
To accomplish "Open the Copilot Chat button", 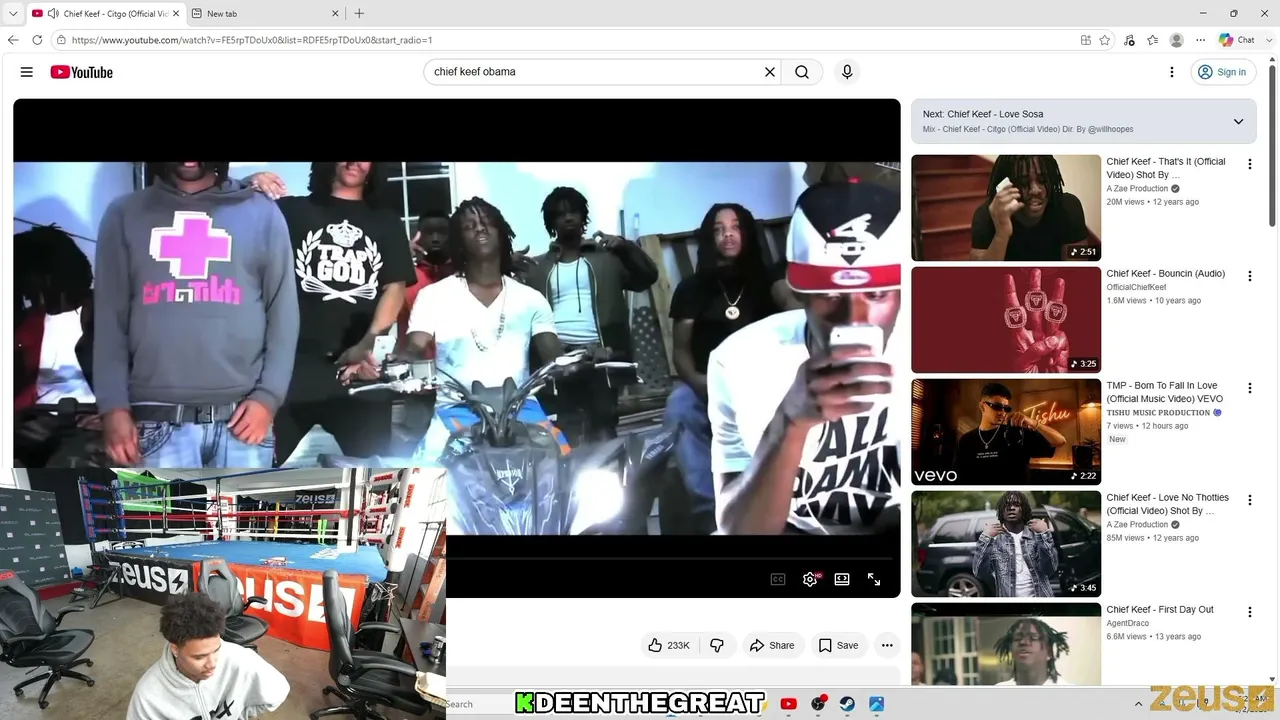I will pos(1237,40).
